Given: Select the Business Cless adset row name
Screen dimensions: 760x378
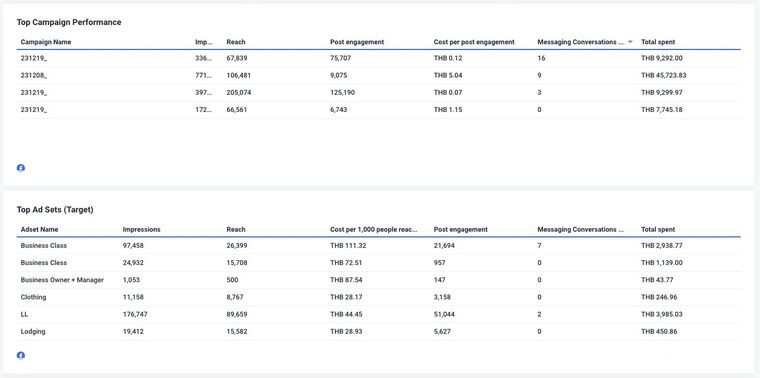Looking at the screenshot, I should (44, 263).
